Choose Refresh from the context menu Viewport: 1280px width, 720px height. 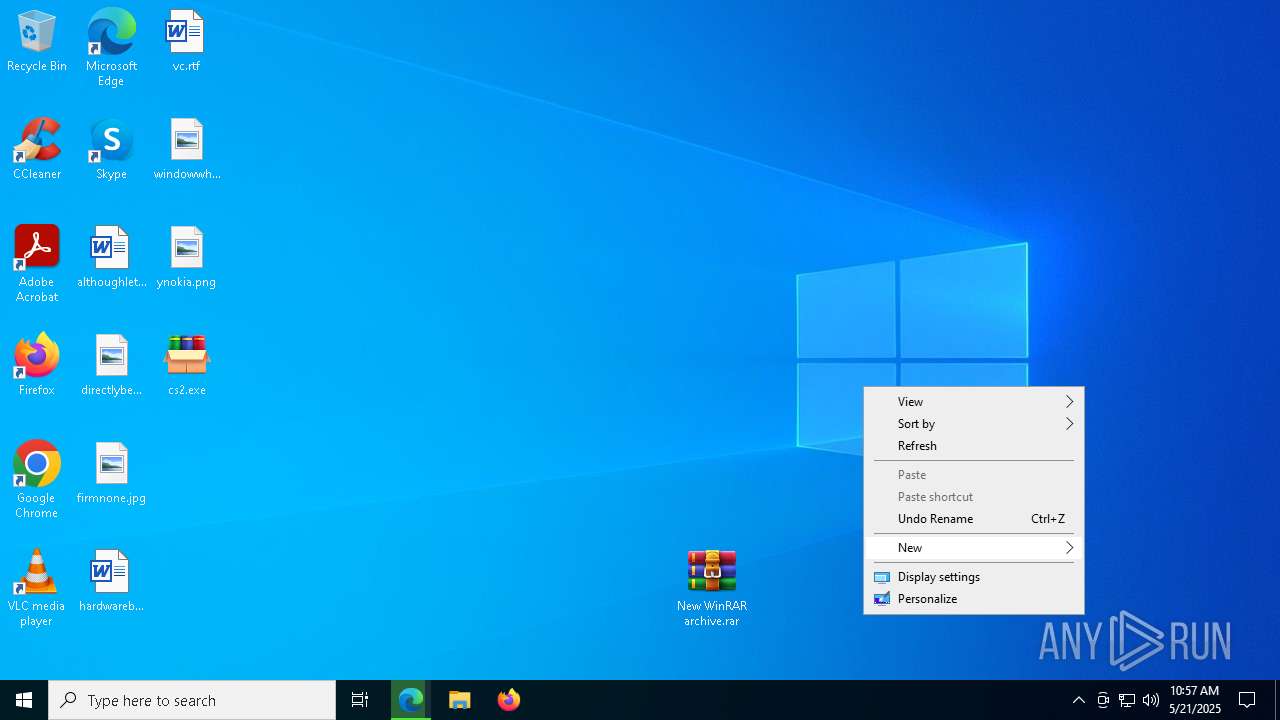[974, 446]
